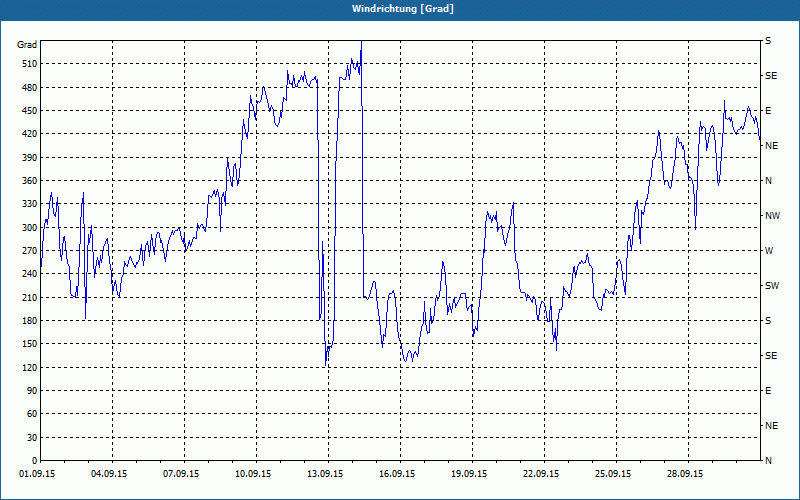Click the date label 22.09.15
Viewport: 800px width, 500px height.
point(541,474)
